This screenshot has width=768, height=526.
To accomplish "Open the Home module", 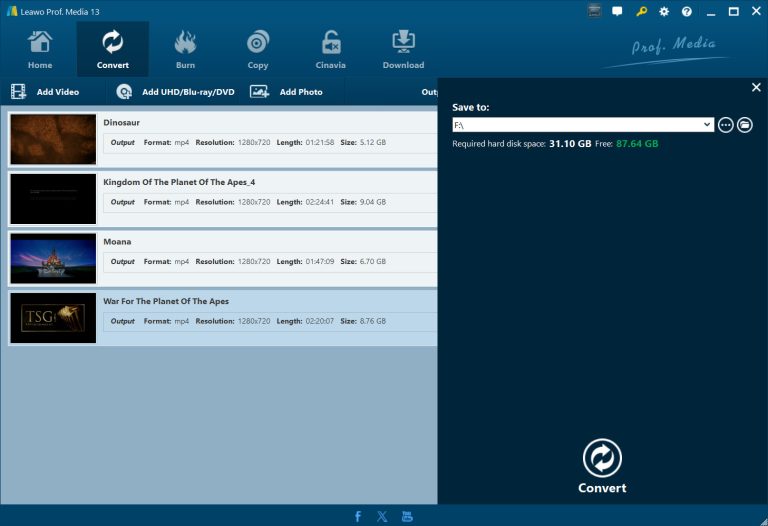I will coord(40,49).
